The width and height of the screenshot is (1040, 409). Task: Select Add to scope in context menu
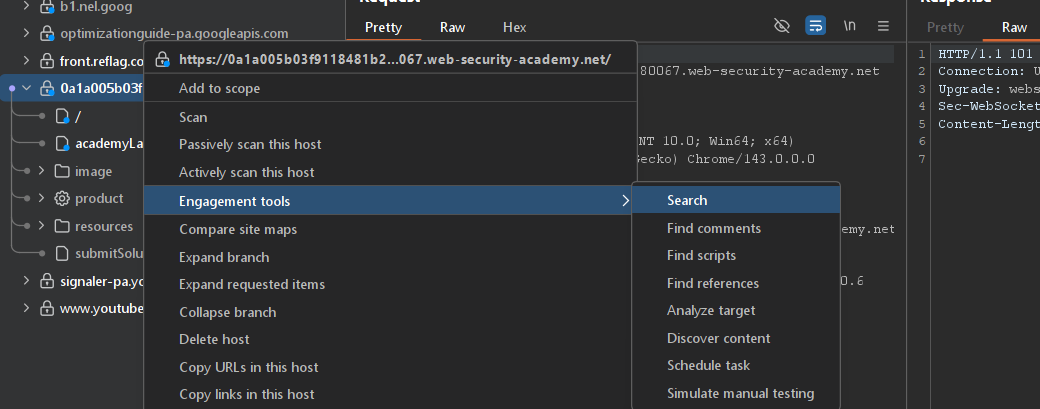pos(219,89)
